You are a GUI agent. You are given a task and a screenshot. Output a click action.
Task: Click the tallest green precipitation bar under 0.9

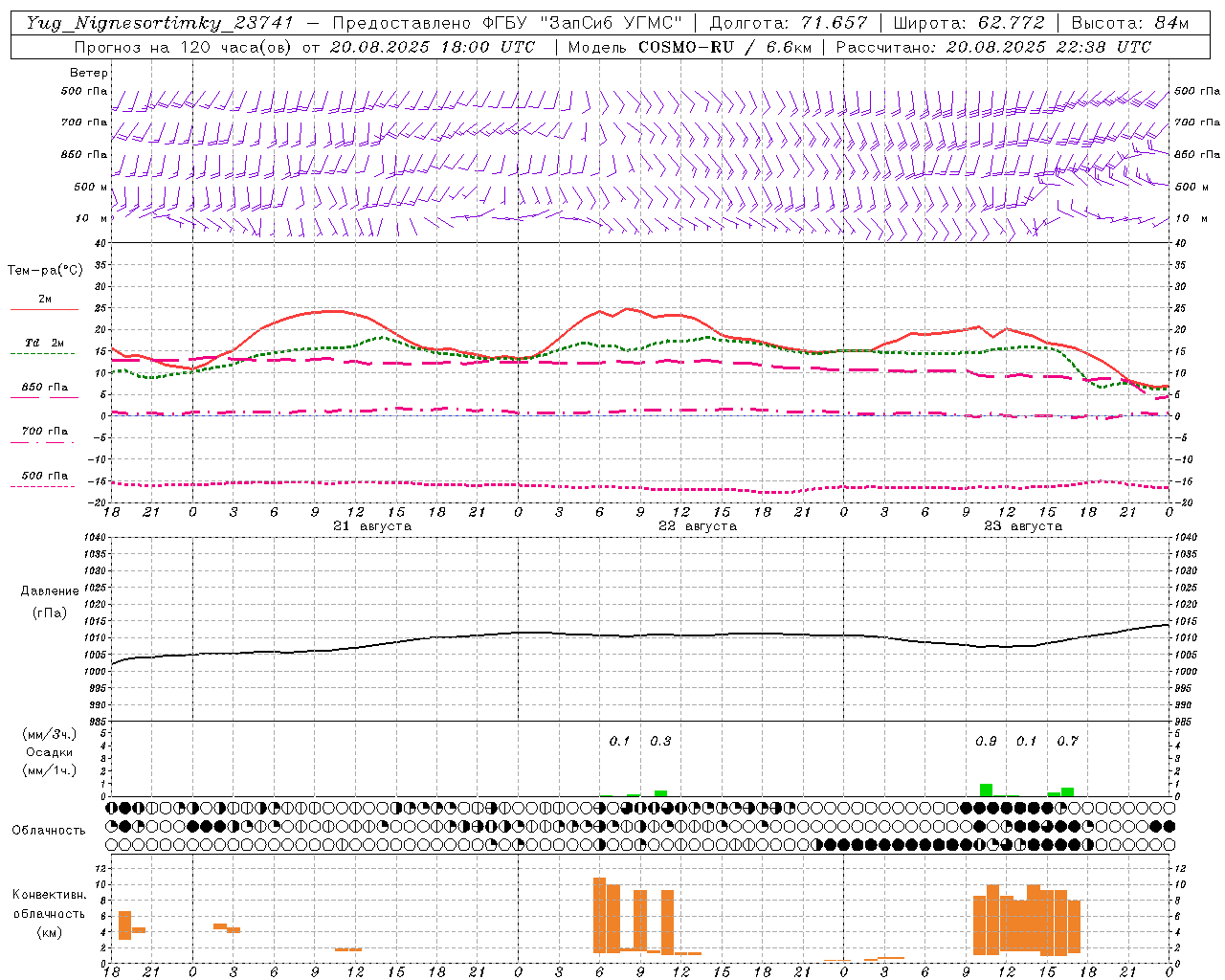click(986, 791)
